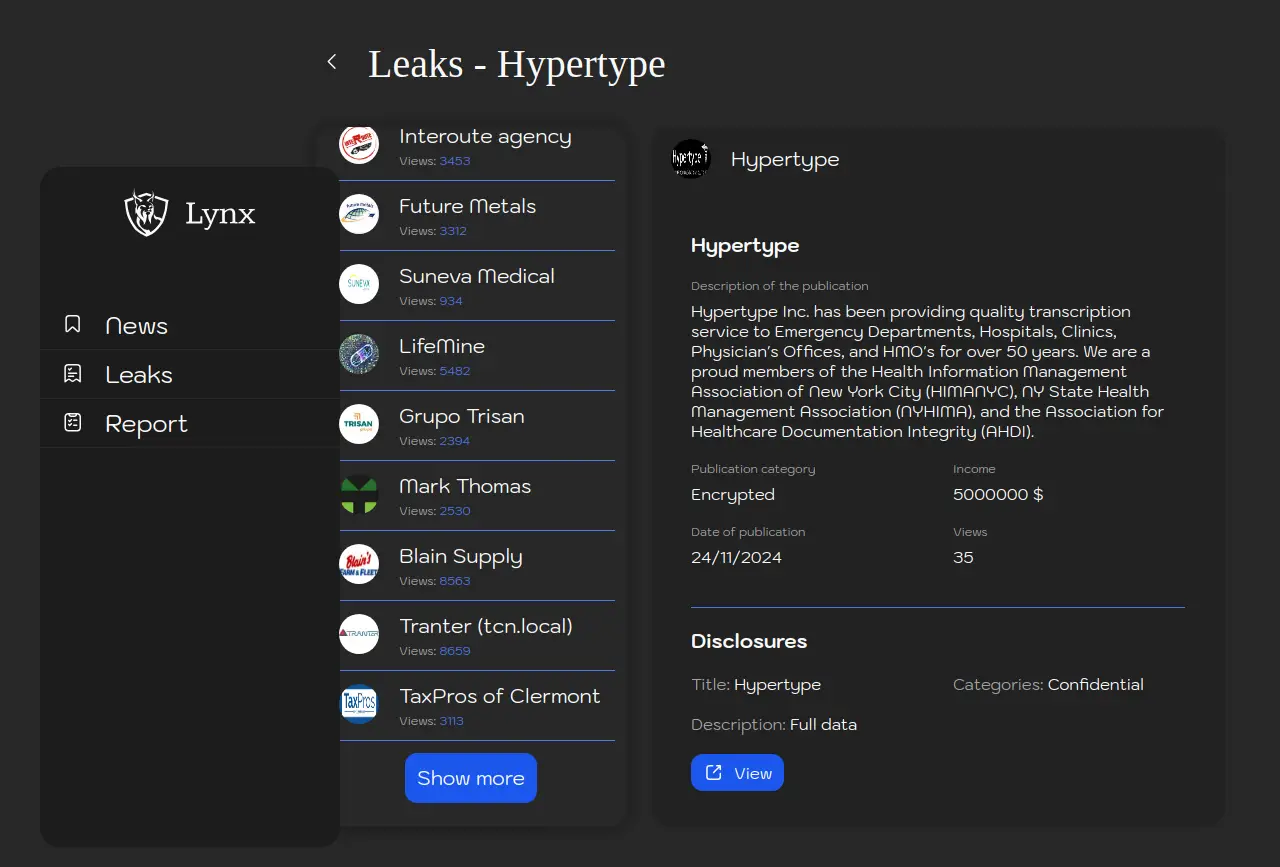Screen dimensions: 1280x867
Task: Click the News bookmark icon
Action: (x=73, y=325)
